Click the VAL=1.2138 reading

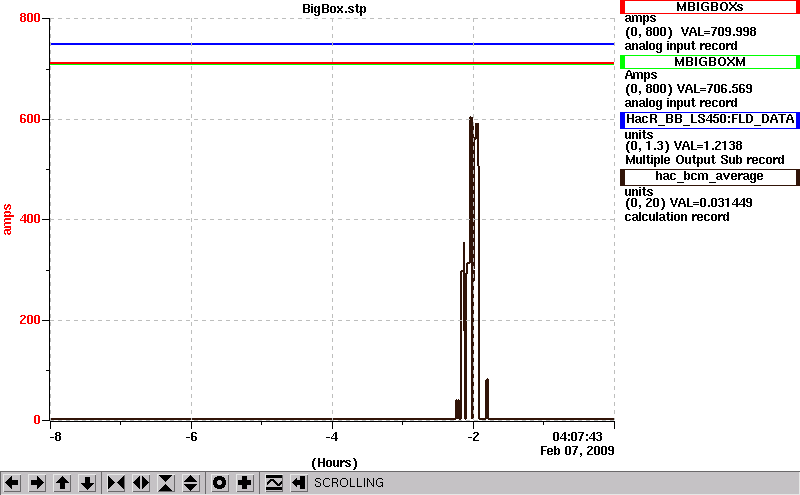point(708,146)
